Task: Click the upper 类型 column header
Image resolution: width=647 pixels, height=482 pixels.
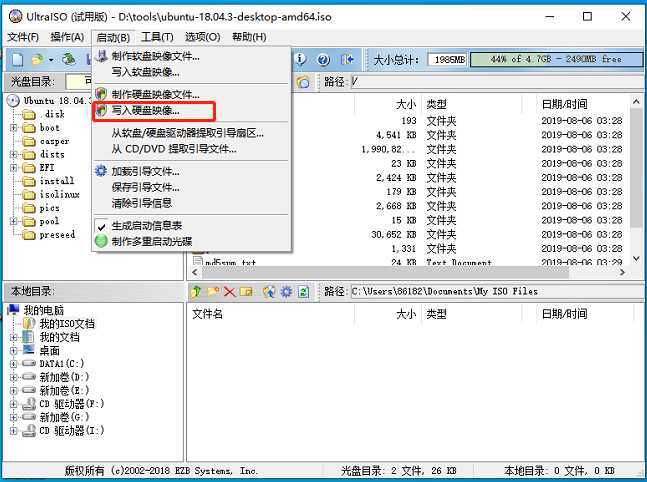Action: [x=437, y=104]
